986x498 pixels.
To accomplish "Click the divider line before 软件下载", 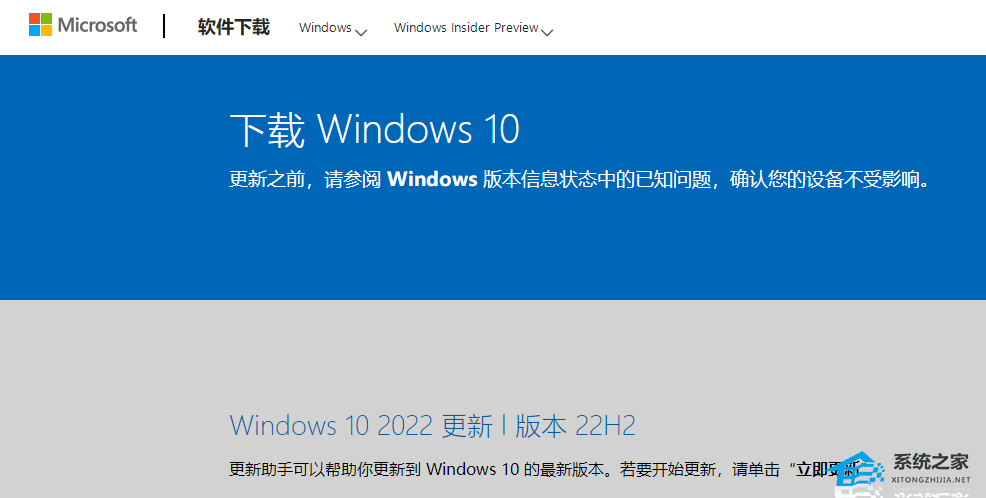I will point(164,26).
